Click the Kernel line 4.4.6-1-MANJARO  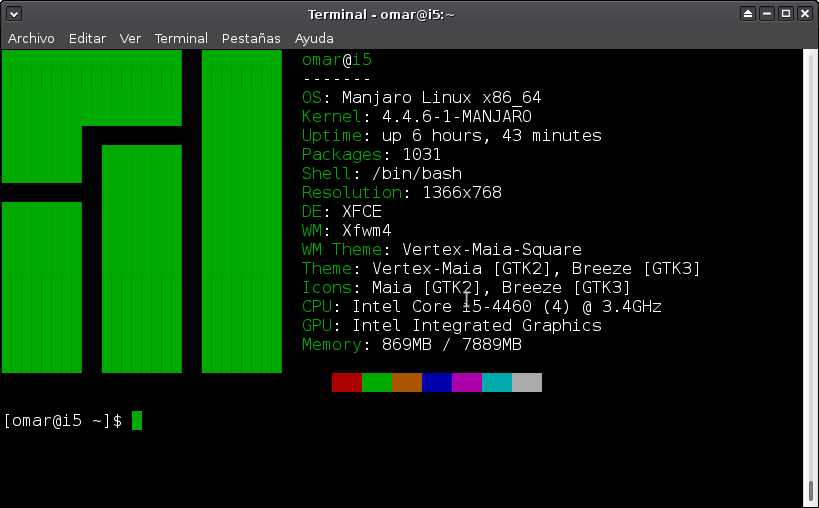(417, 116)
